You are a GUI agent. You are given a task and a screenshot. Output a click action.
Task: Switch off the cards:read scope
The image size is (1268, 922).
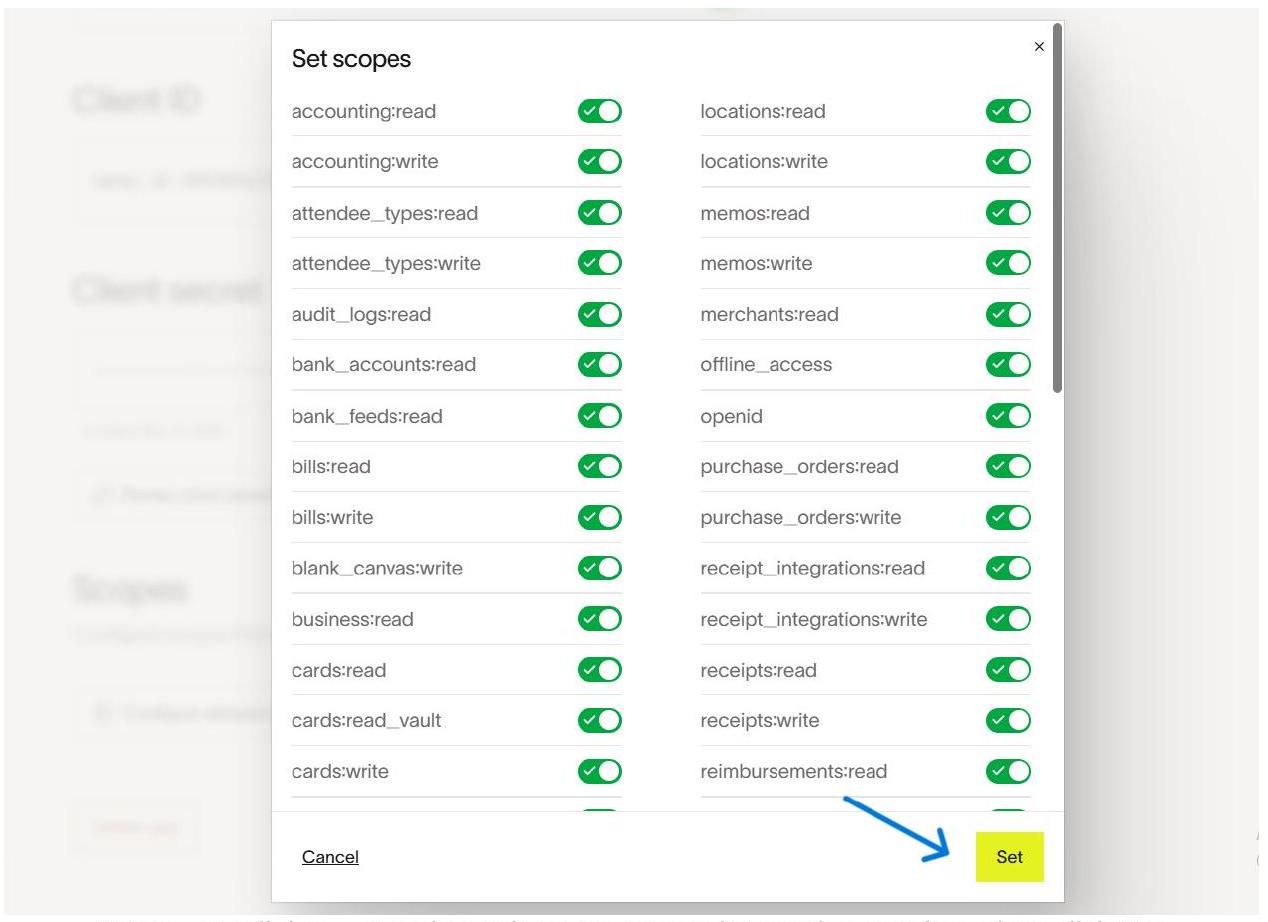click(600, 670)
